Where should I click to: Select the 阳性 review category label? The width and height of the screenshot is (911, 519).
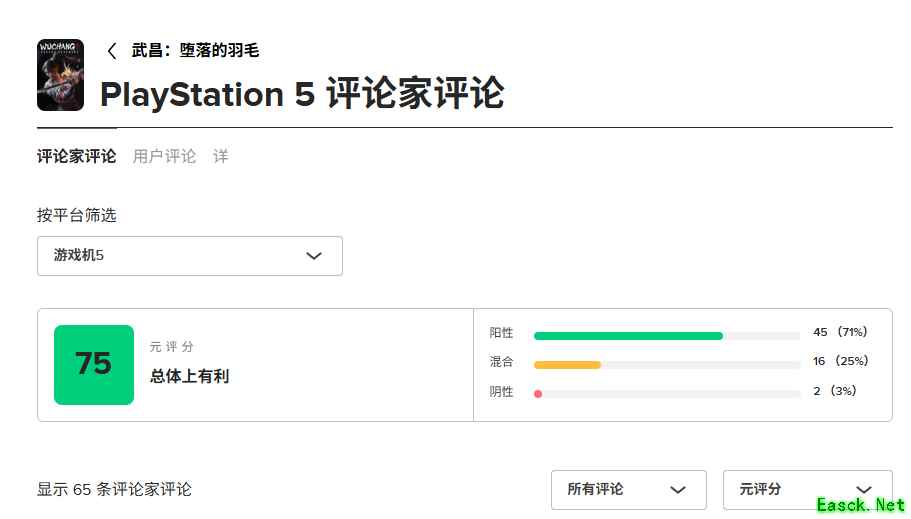coord(501,333)
